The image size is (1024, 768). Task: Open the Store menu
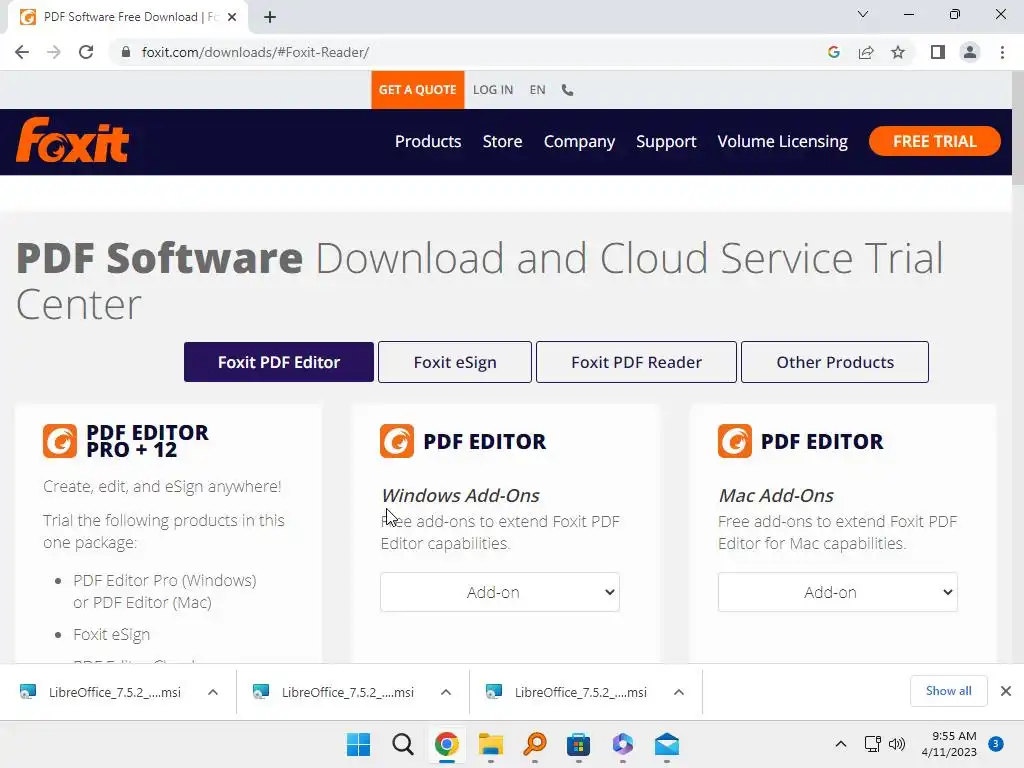pyautogui.click(x=502, y=142)
